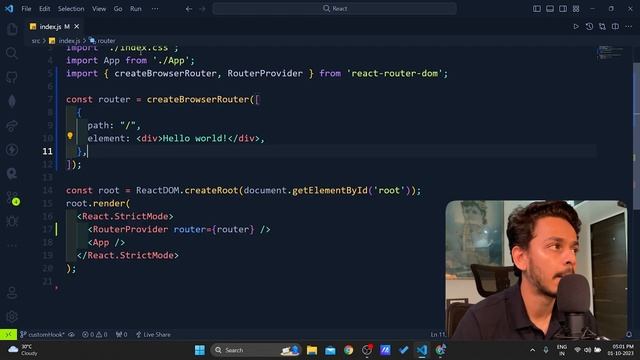Click the RouterProvider tag on line 17
Image resolution: width=640 pixels, height=360 pixels.
pyautogui.click(x=130, y=229)
